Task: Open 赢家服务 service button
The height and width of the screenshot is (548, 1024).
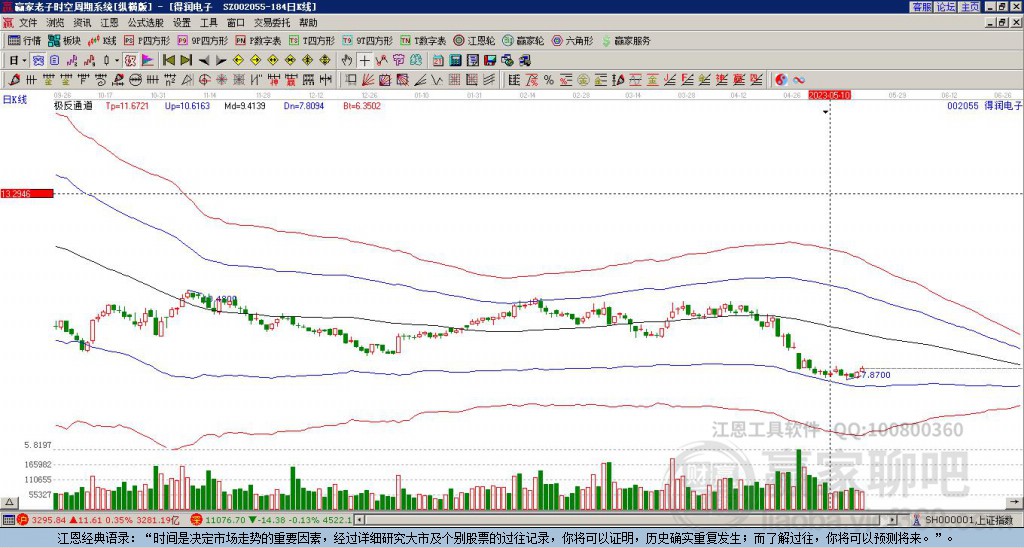Action: pyautogui.click(x=626, y=40)
